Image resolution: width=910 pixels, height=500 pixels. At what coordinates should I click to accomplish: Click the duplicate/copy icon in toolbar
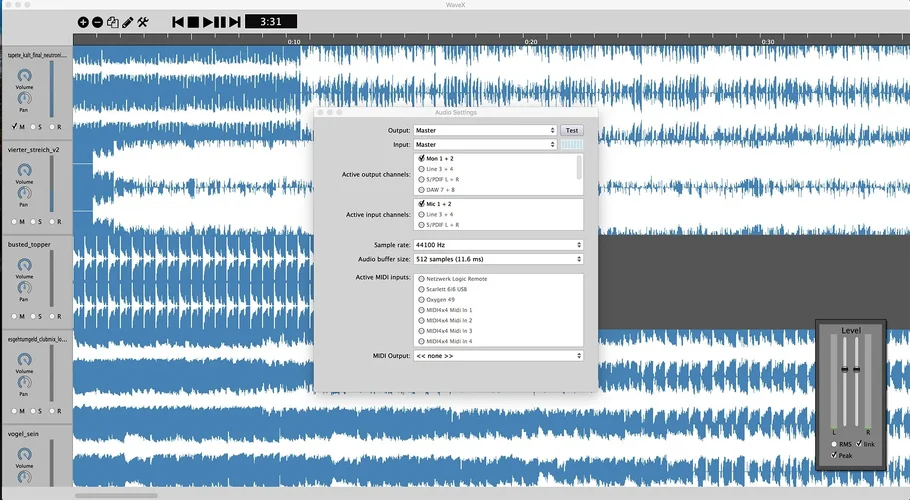coord(113,22)
